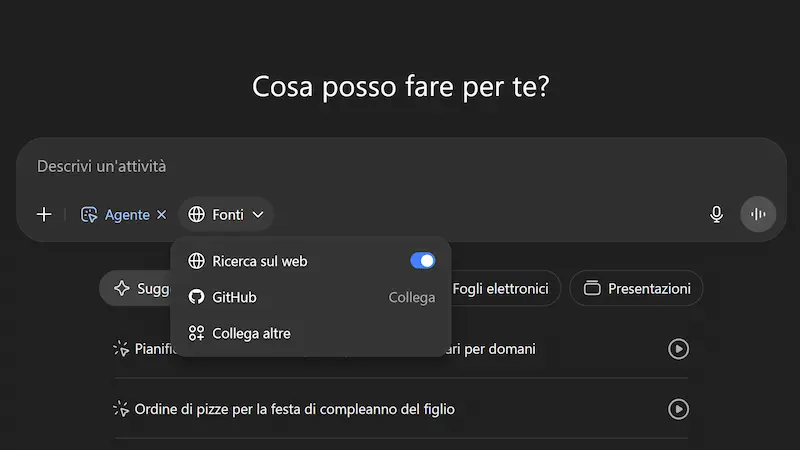Run the pizza order suggestion play button
Viewport: 800px width, 450px height.
click(x=678, y=409)
